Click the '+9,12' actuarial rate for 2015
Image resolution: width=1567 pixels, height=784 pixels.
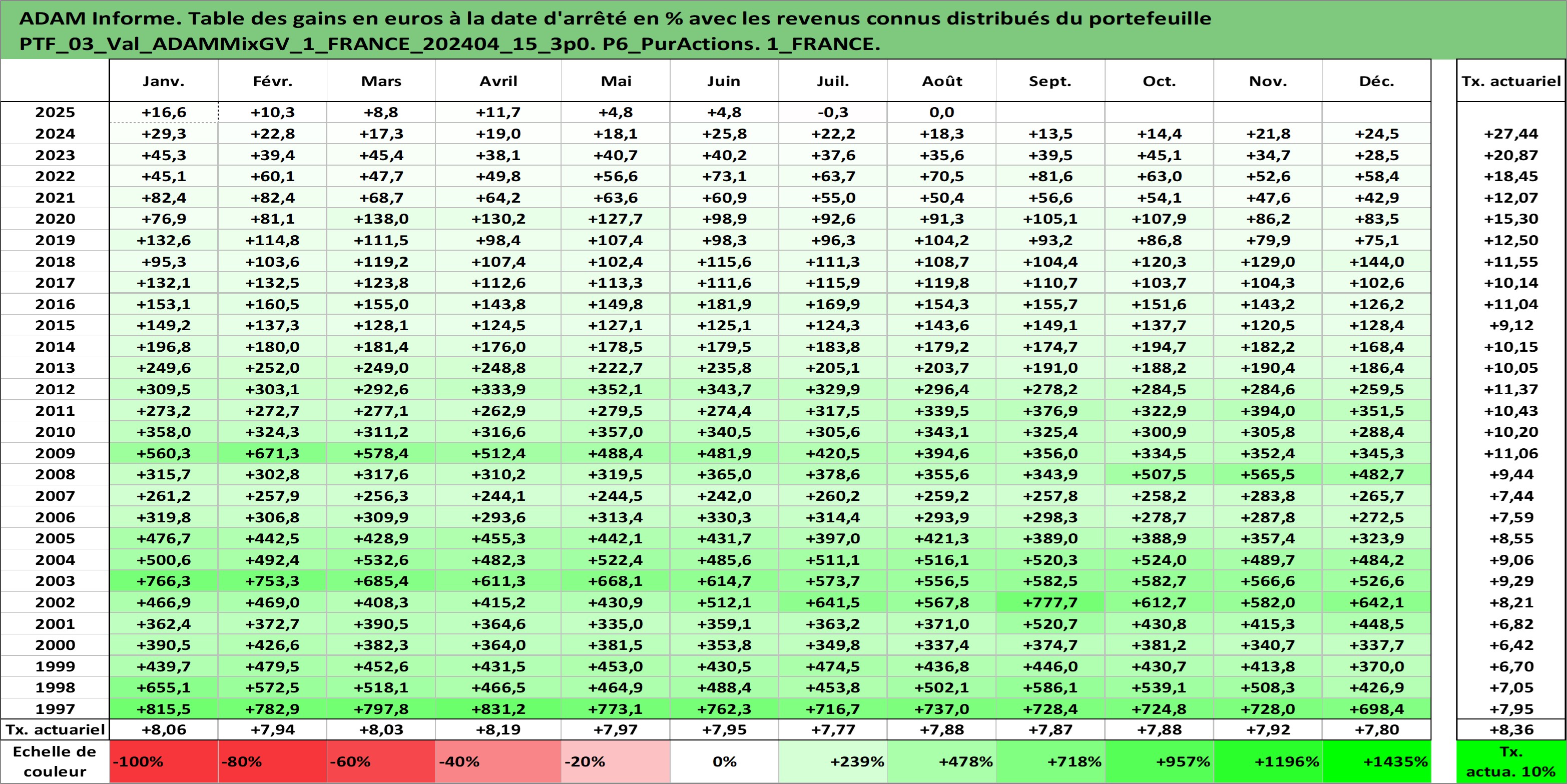[1511, 325]
